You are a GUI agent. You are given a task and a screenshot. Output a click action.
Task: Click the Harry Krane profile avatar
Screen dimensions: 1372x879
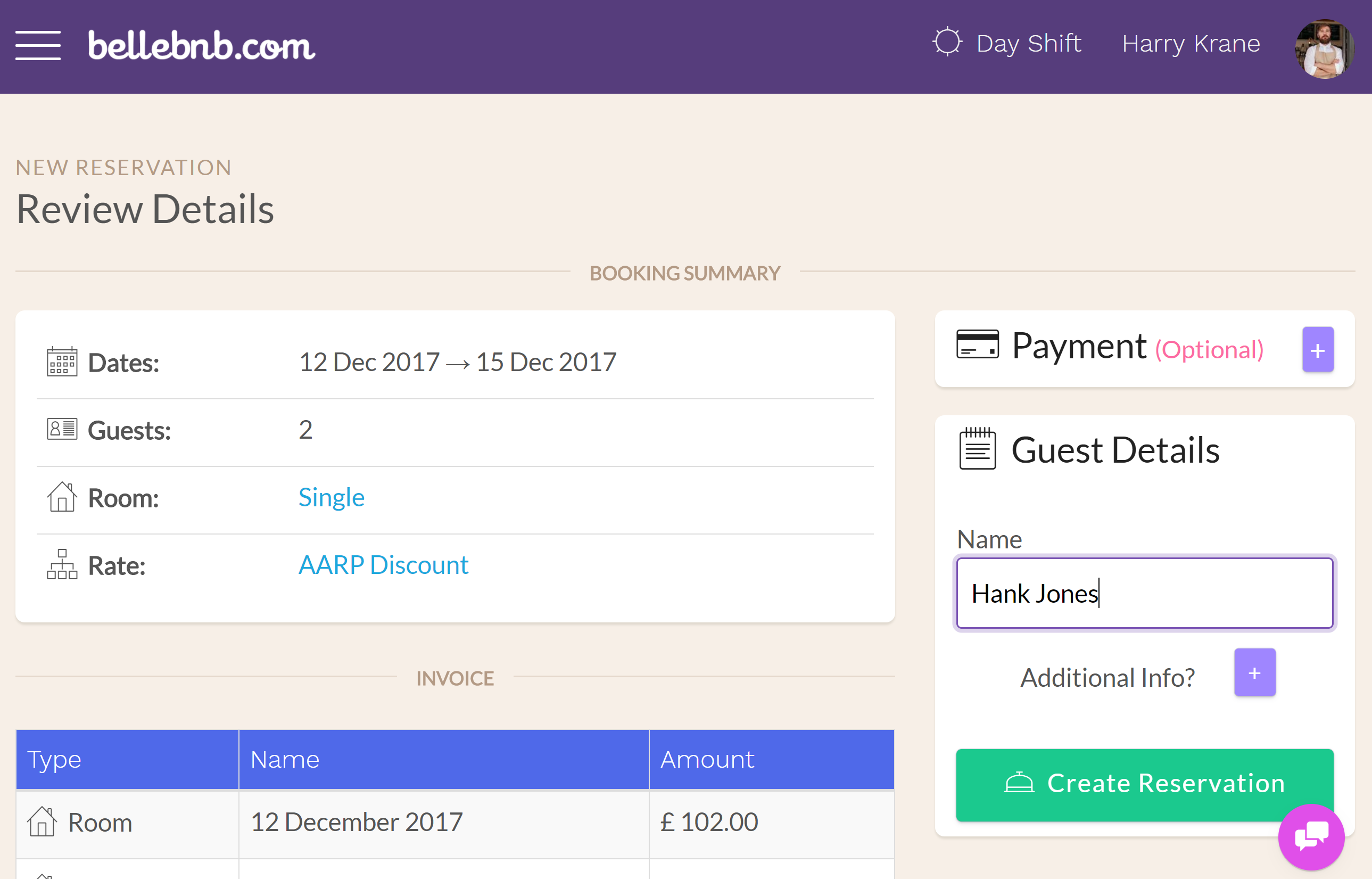click(1322, 44)
